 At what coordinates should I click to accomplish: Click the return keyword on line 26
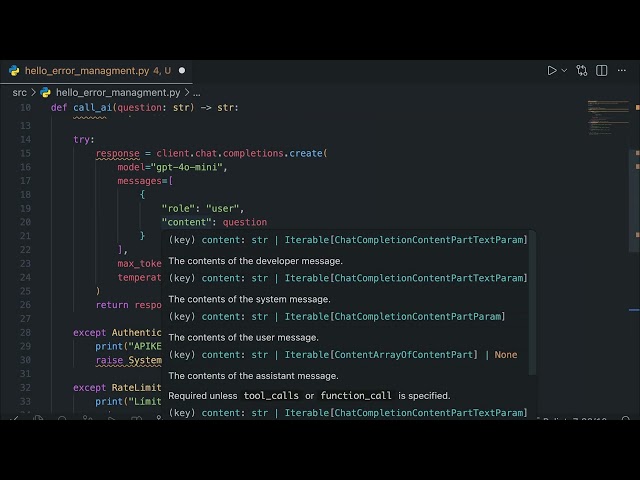pyautogui.click(x=112, y=305)
